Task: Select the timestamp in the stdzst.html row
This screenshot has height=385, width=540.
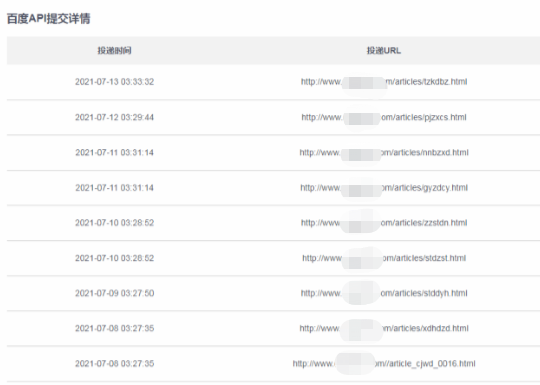Action: click(114, 258)
